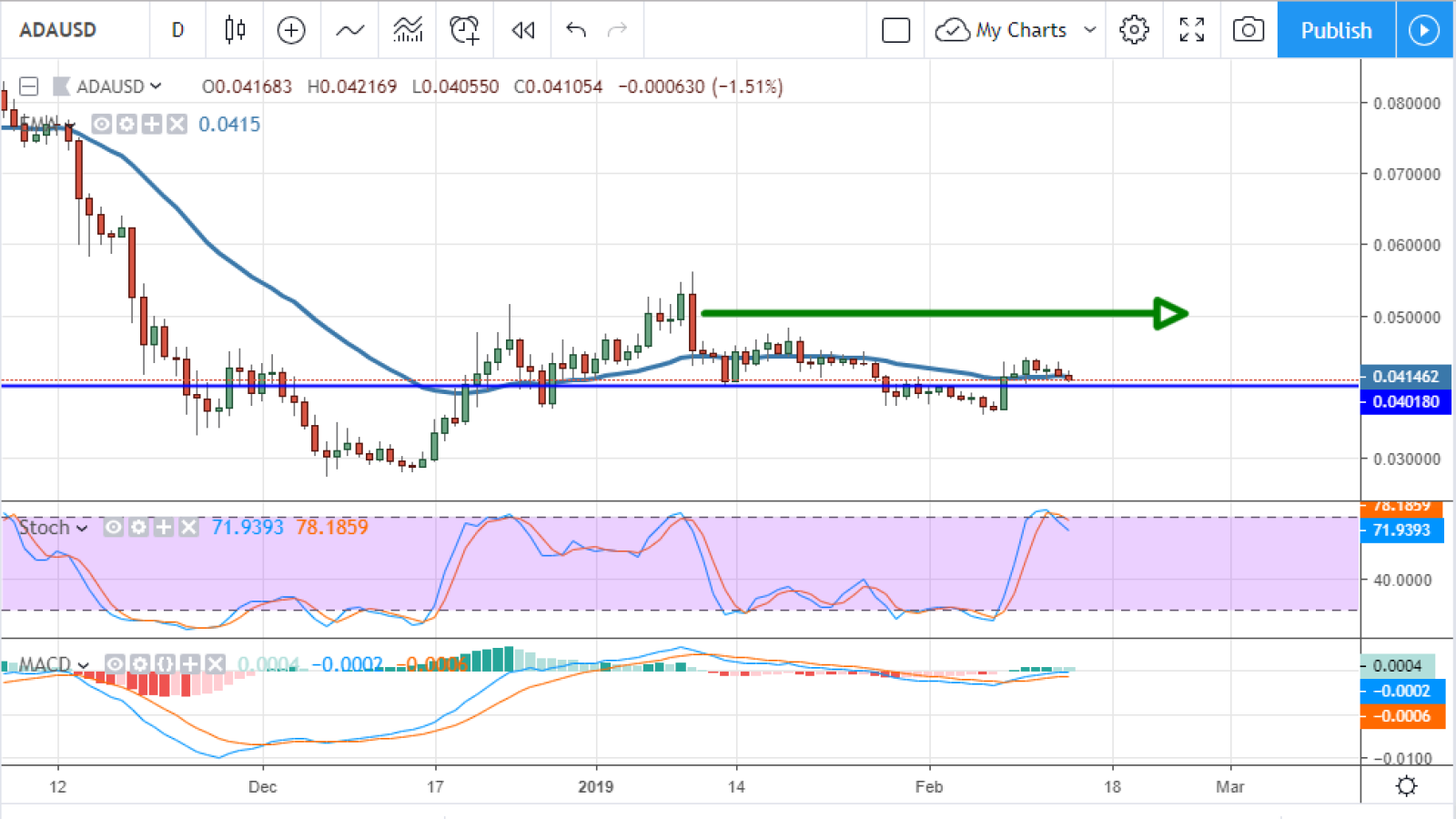Open the indicators menu

[x=349, y=30]
